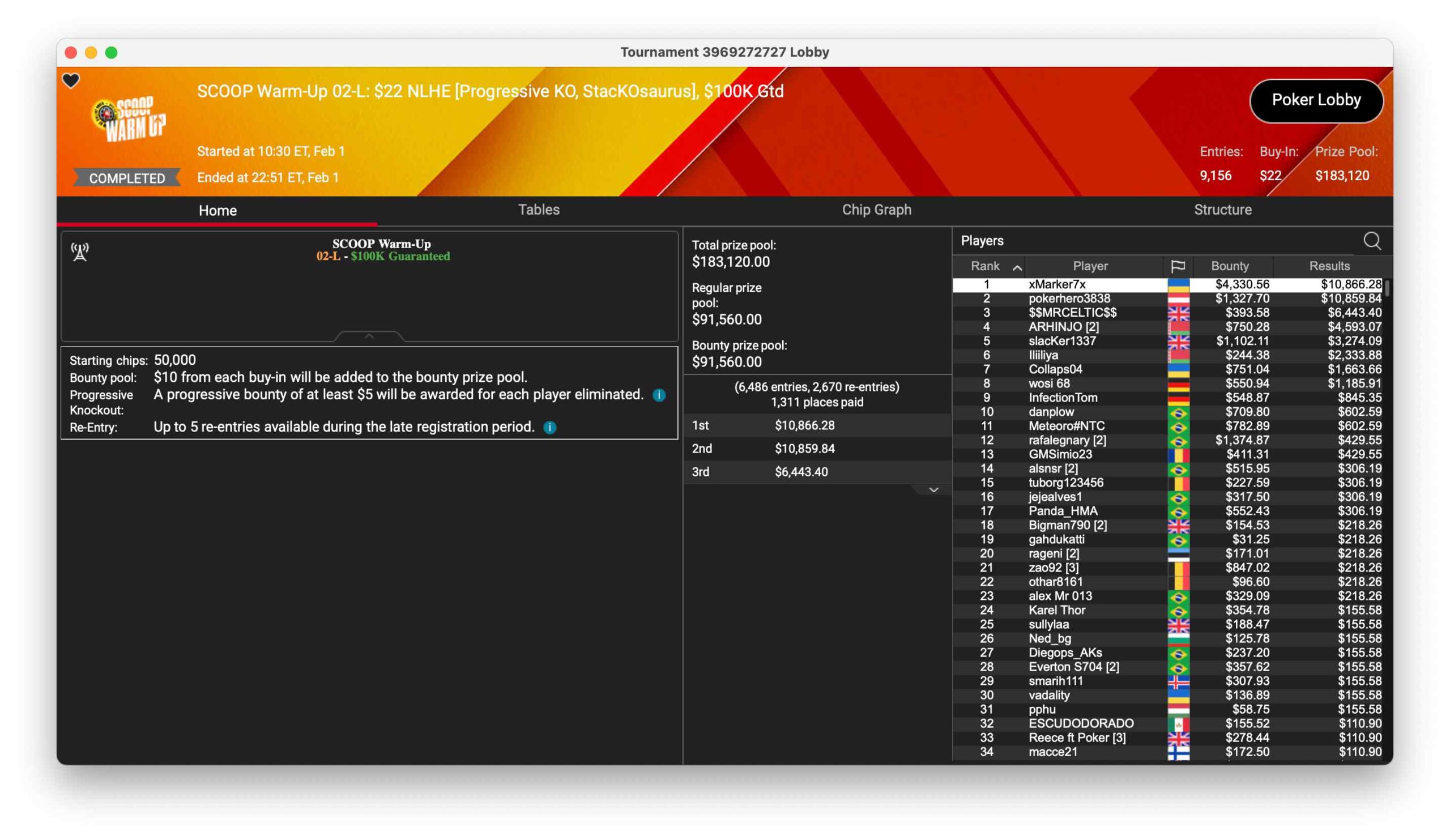Sort players by Bounty column
1450x840 pixels.
tap(1230, 266)
